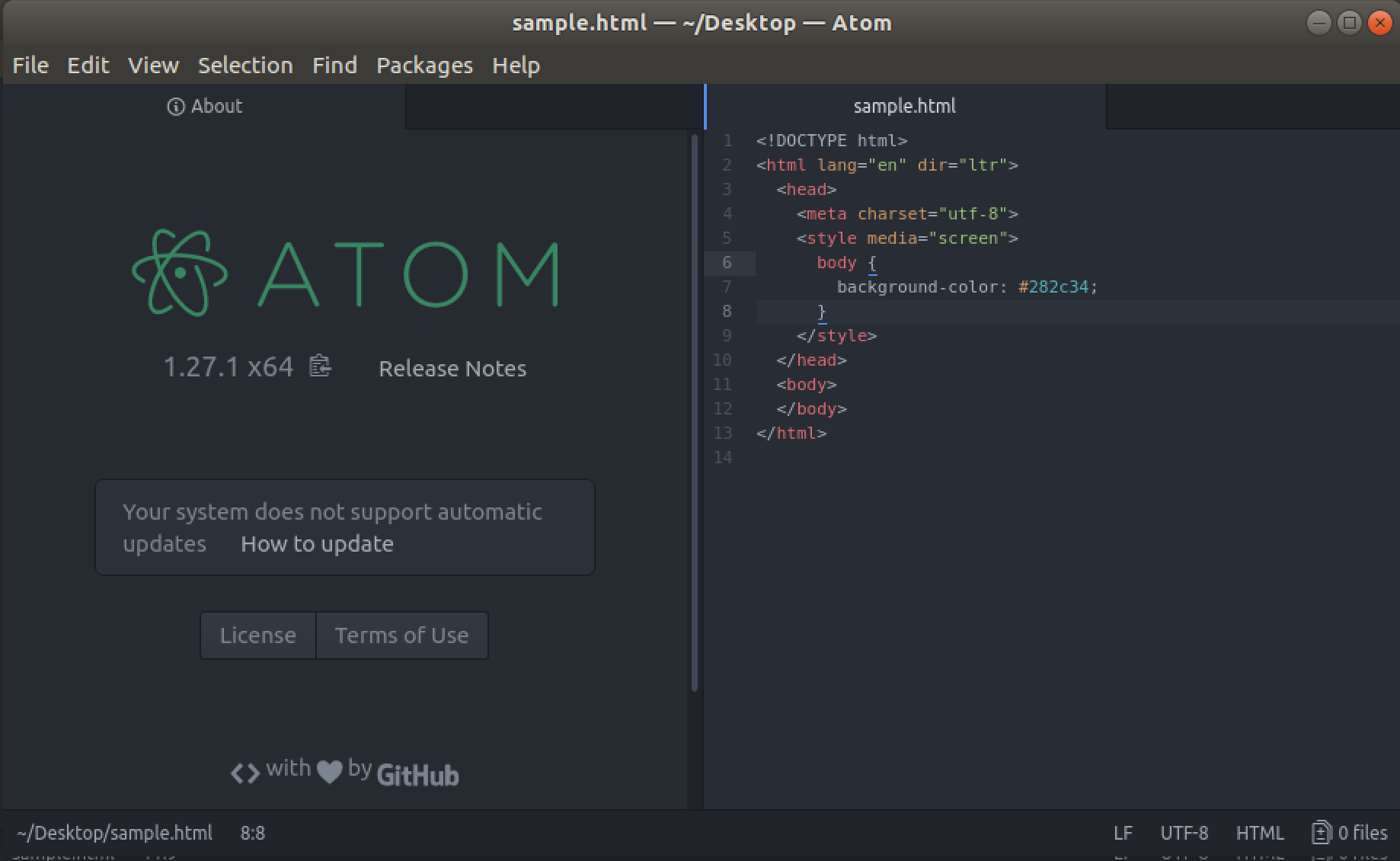Open the File menu
The height and width of the screenshot is (861, 1400).
[30, 66]
